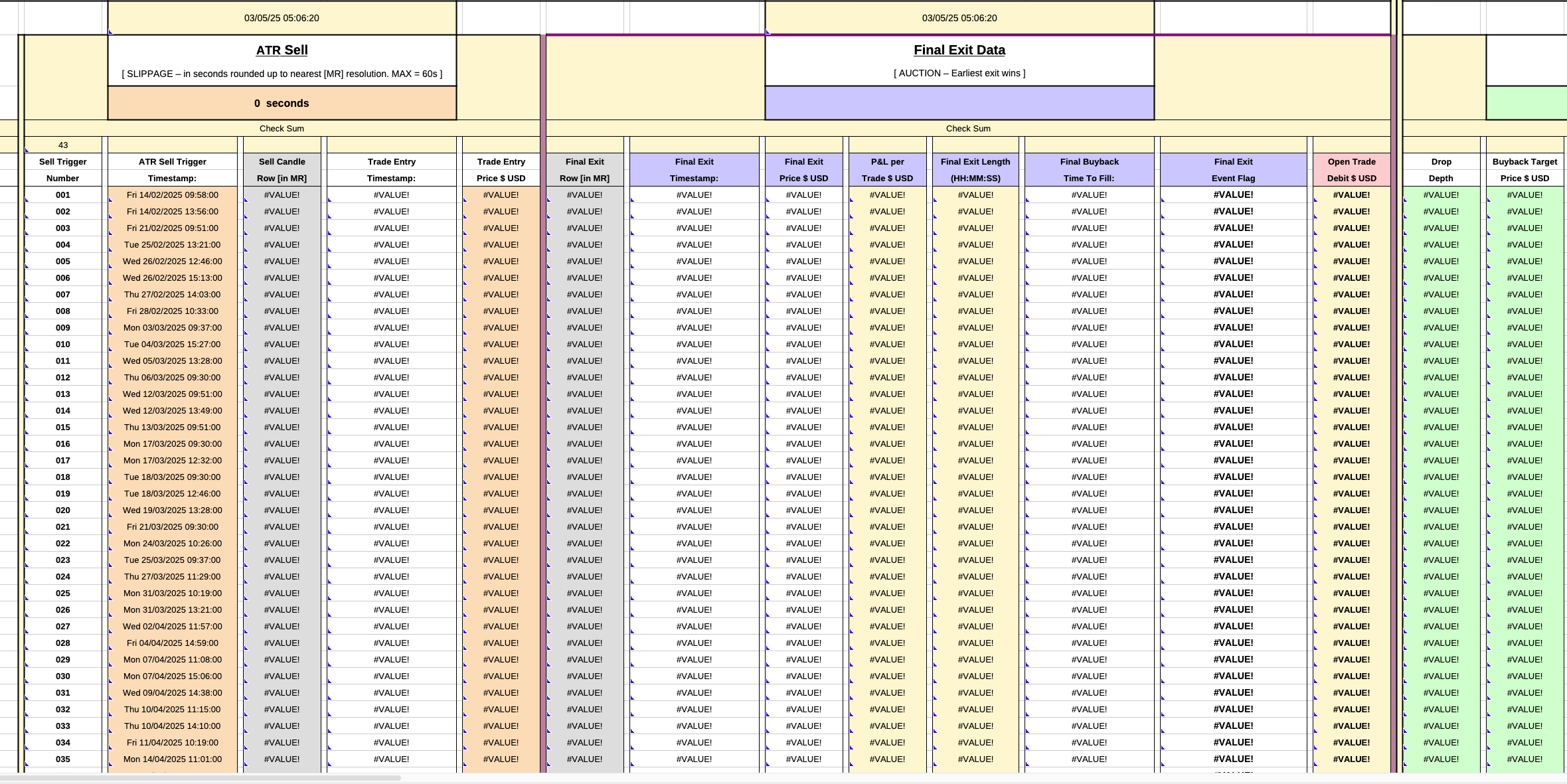Select Drop Depth #VALUE! in row 007
The width and height of the screenshot is (1567, 784).
pyautogui.click(x=1441, y=294)
